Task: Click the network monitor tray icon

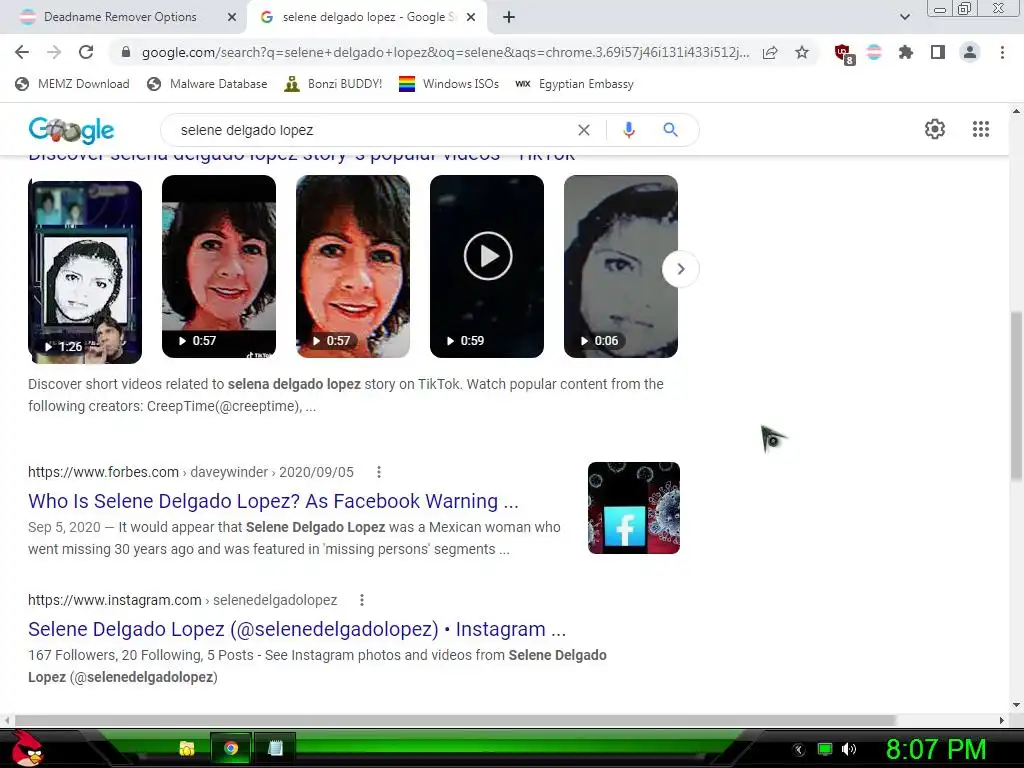Action: tap(825, 749)
